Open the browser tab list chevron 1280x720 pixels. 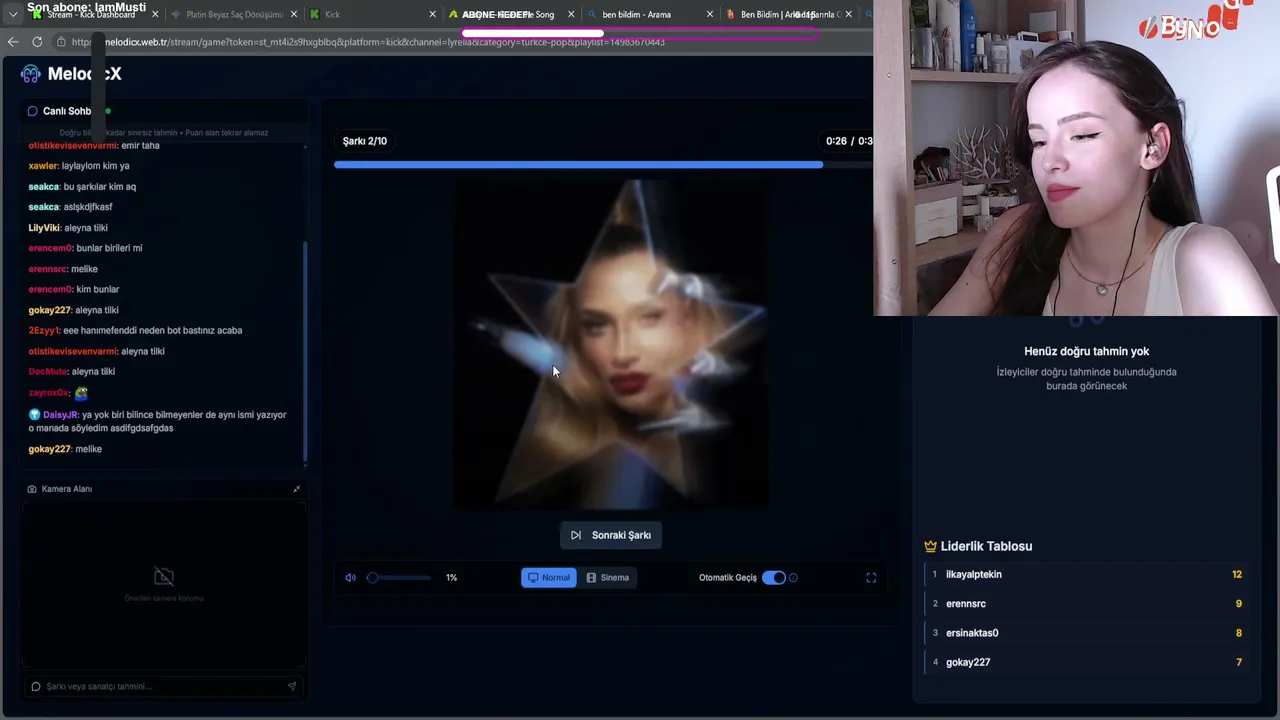pyautogui.click(x=12, y=15)
